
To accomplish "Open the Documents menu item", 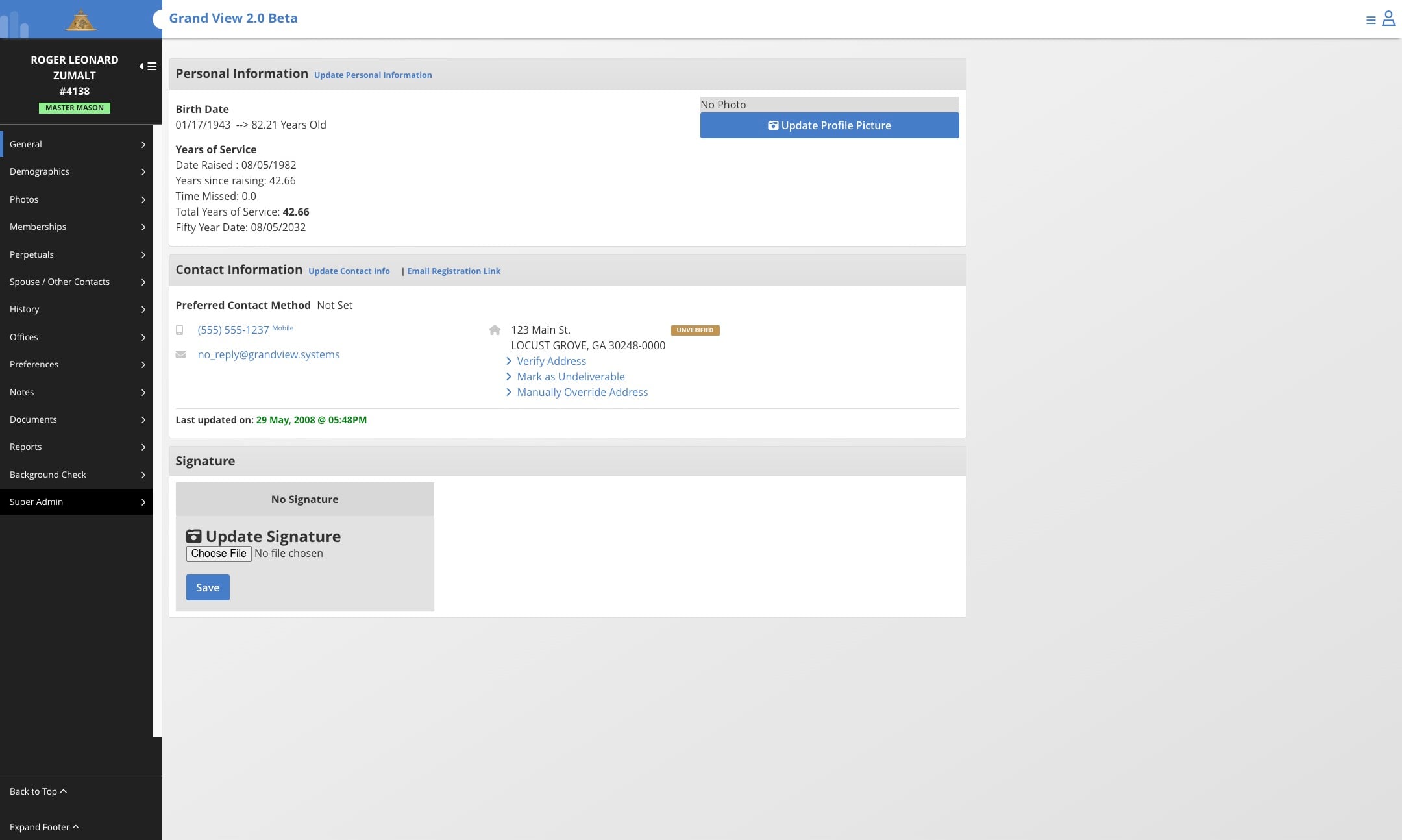I will (76, 419).
